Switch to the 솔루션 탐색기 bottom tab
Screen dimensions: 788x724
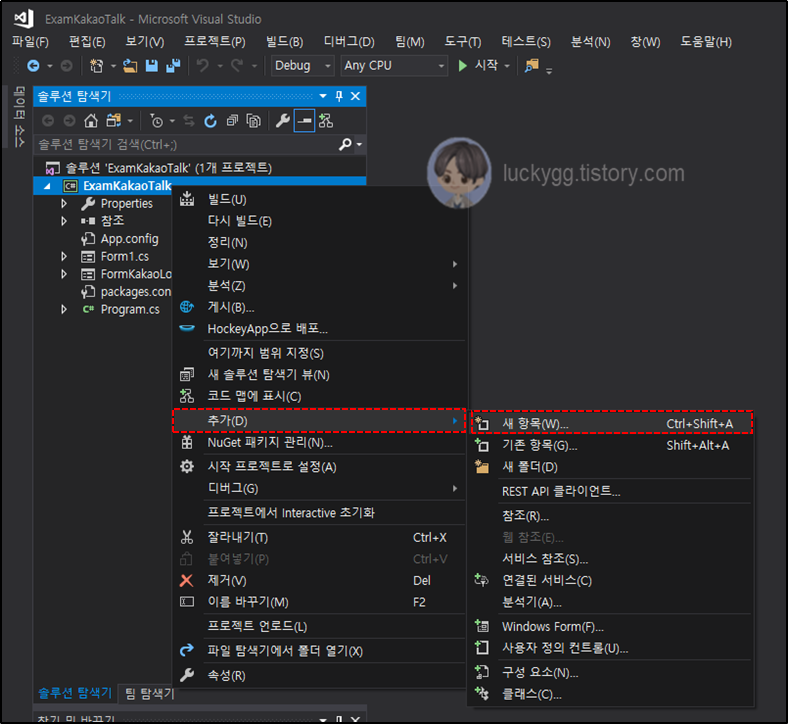click(x=75, y=693)
